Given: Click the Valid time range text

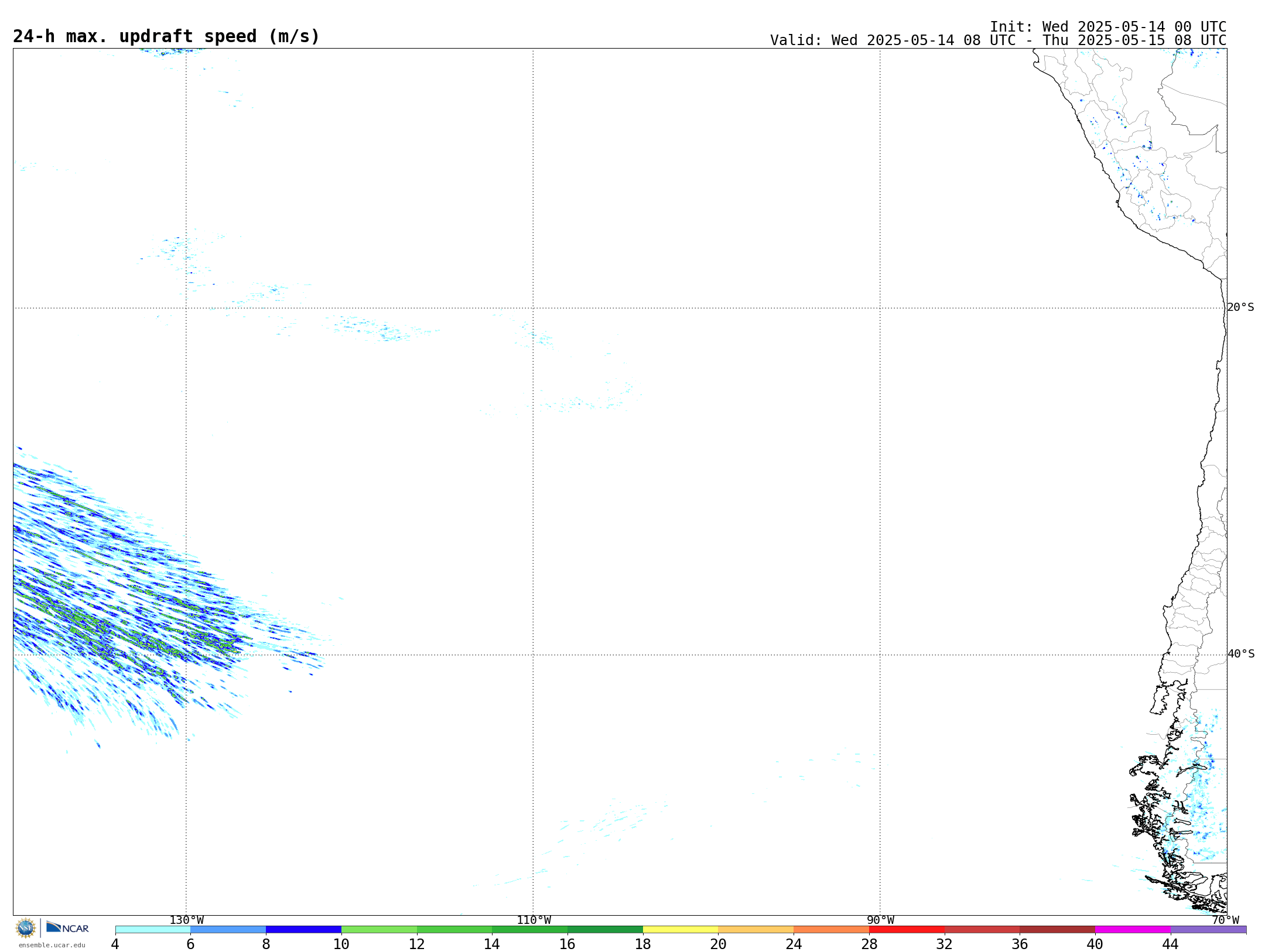Looking at the screenshot, I should (x=998, y=40).
